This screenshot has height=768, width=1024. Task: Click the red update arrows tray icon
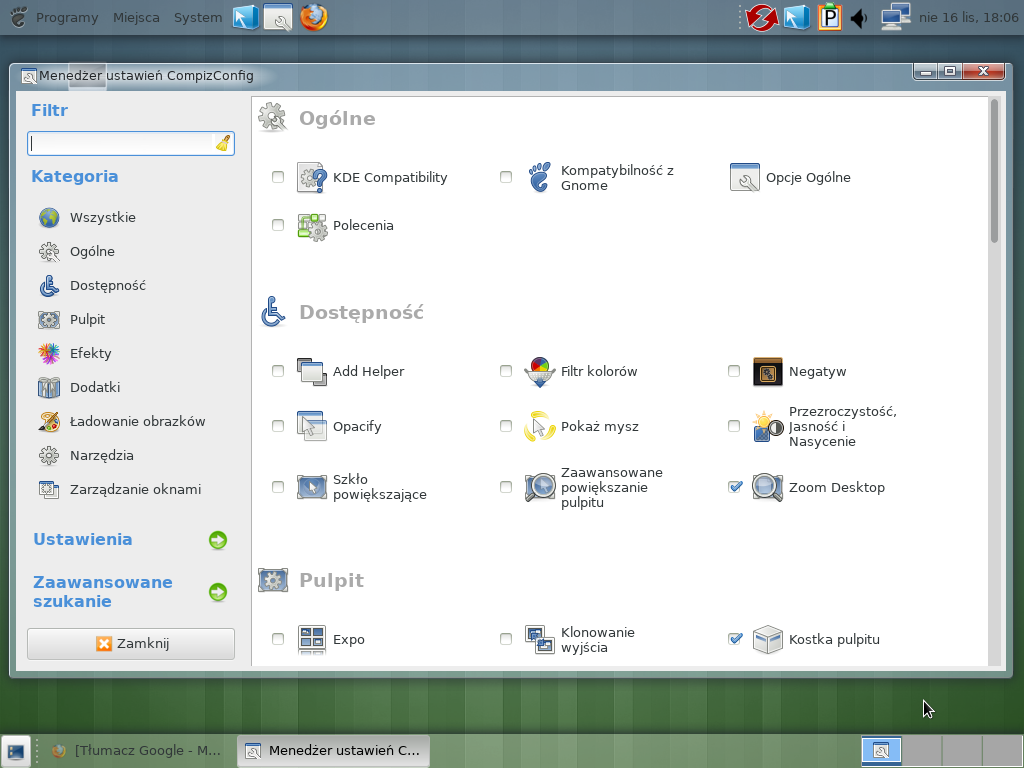761,18
